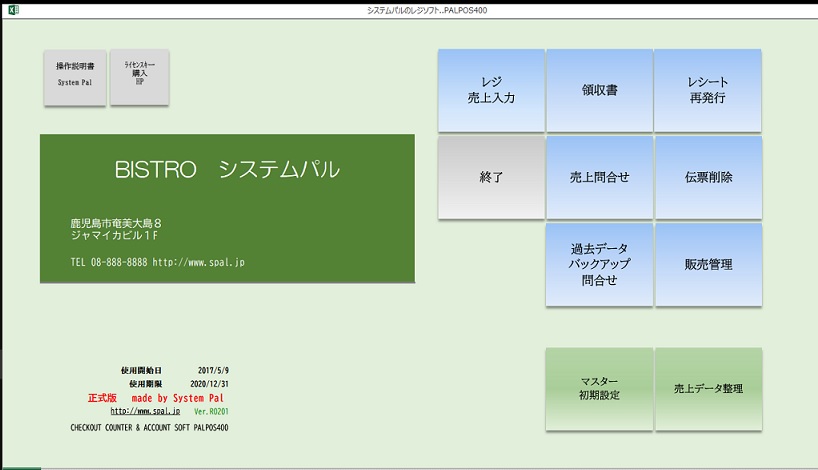The image size is (818, 470).
Task: Open レジ売上入力 register sales entry
Action: (491, 91)
